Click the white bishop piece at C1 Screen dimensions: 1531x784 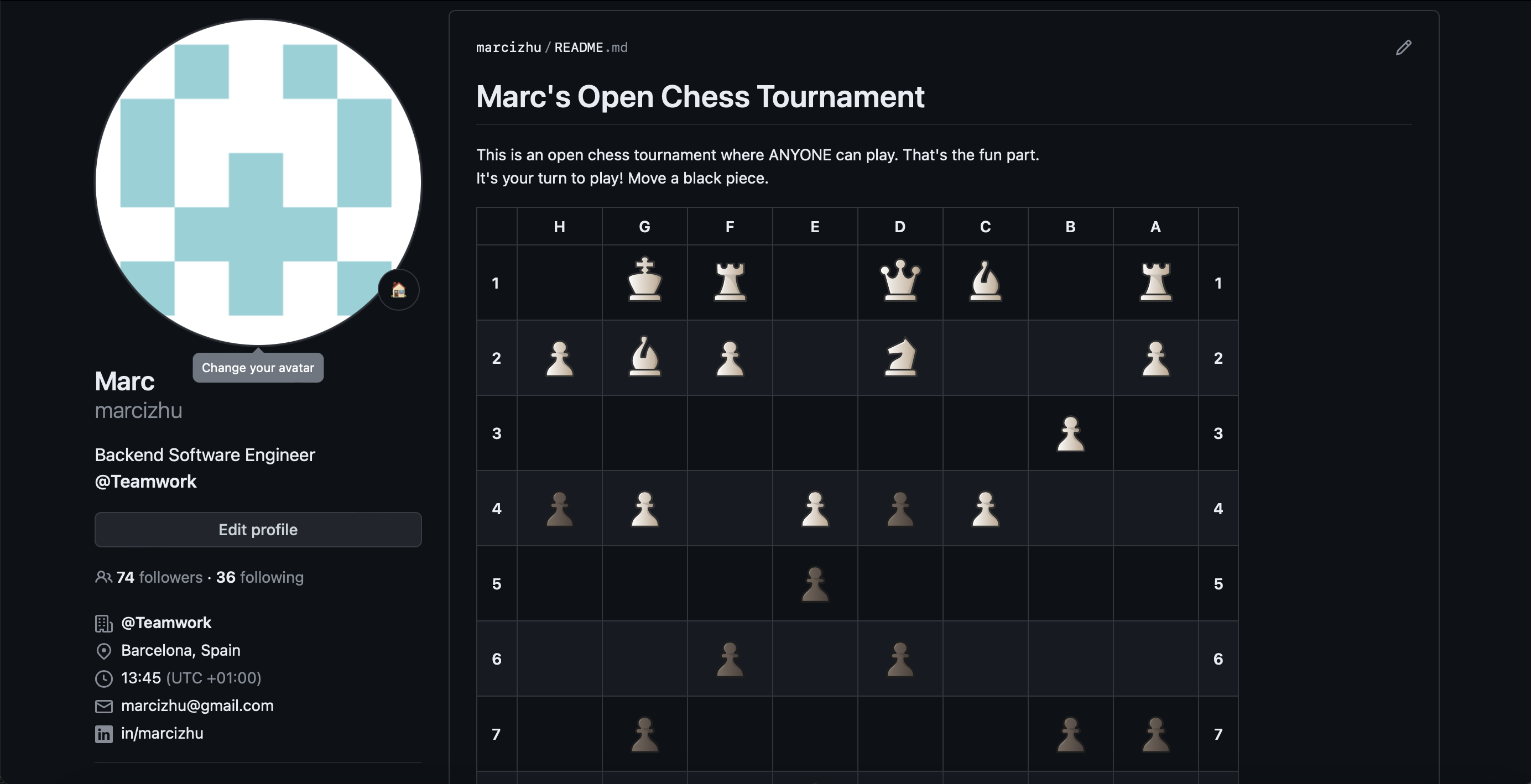pyautogui.click(x=984, y=280)
